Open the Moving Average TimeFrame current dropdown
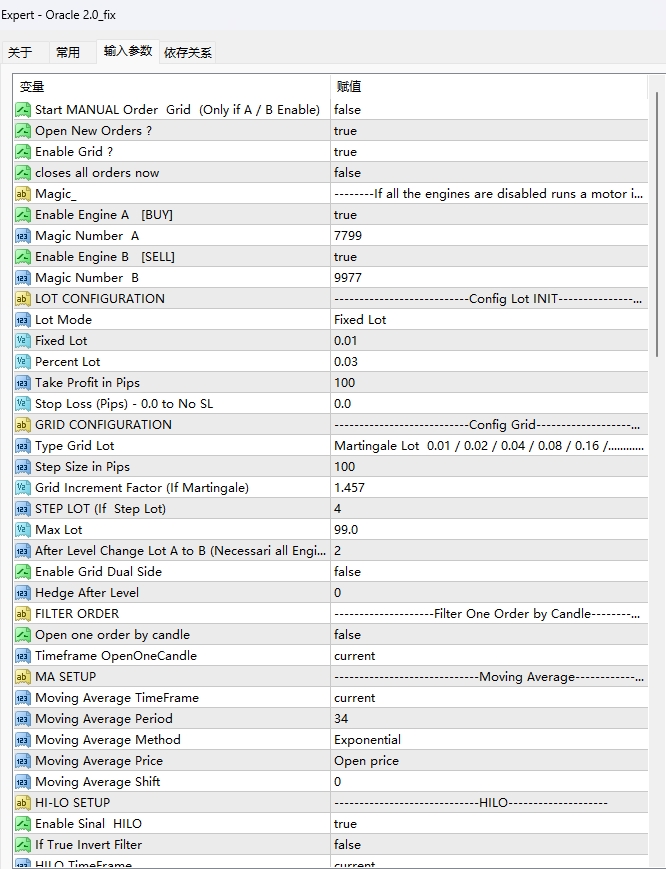 (x=489, y=698)
